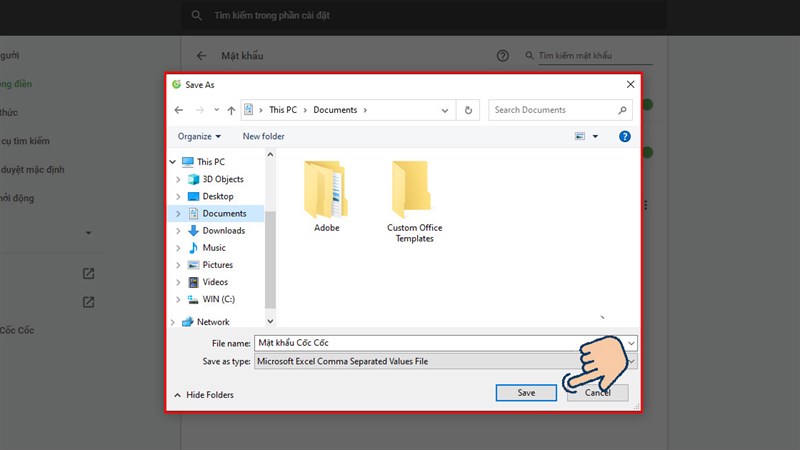Open the three-dot more menu in Cốc Cốc
800x450 pixels.
click(645, 205)
